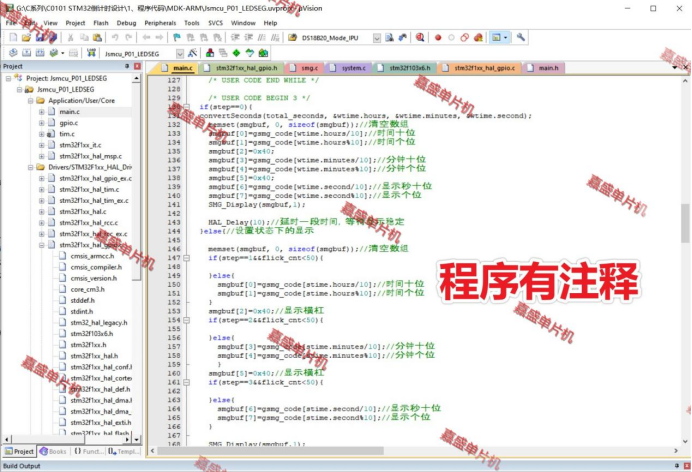Open the Pack Installer

tap(263, 53)
